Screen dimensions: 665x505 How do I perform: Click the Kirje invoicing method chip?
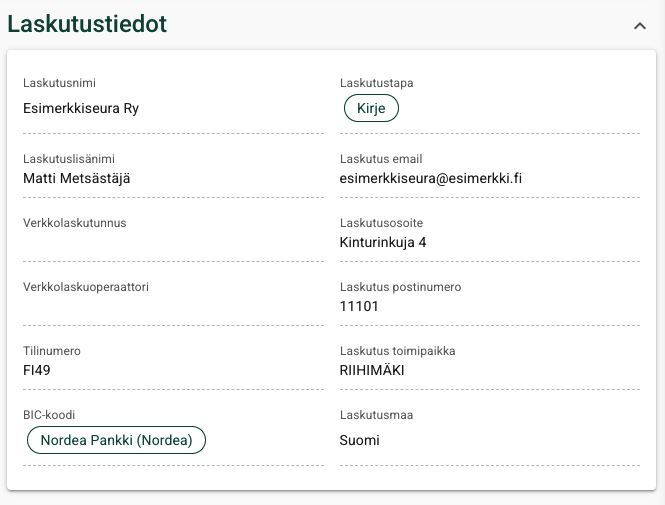(371, 108)
